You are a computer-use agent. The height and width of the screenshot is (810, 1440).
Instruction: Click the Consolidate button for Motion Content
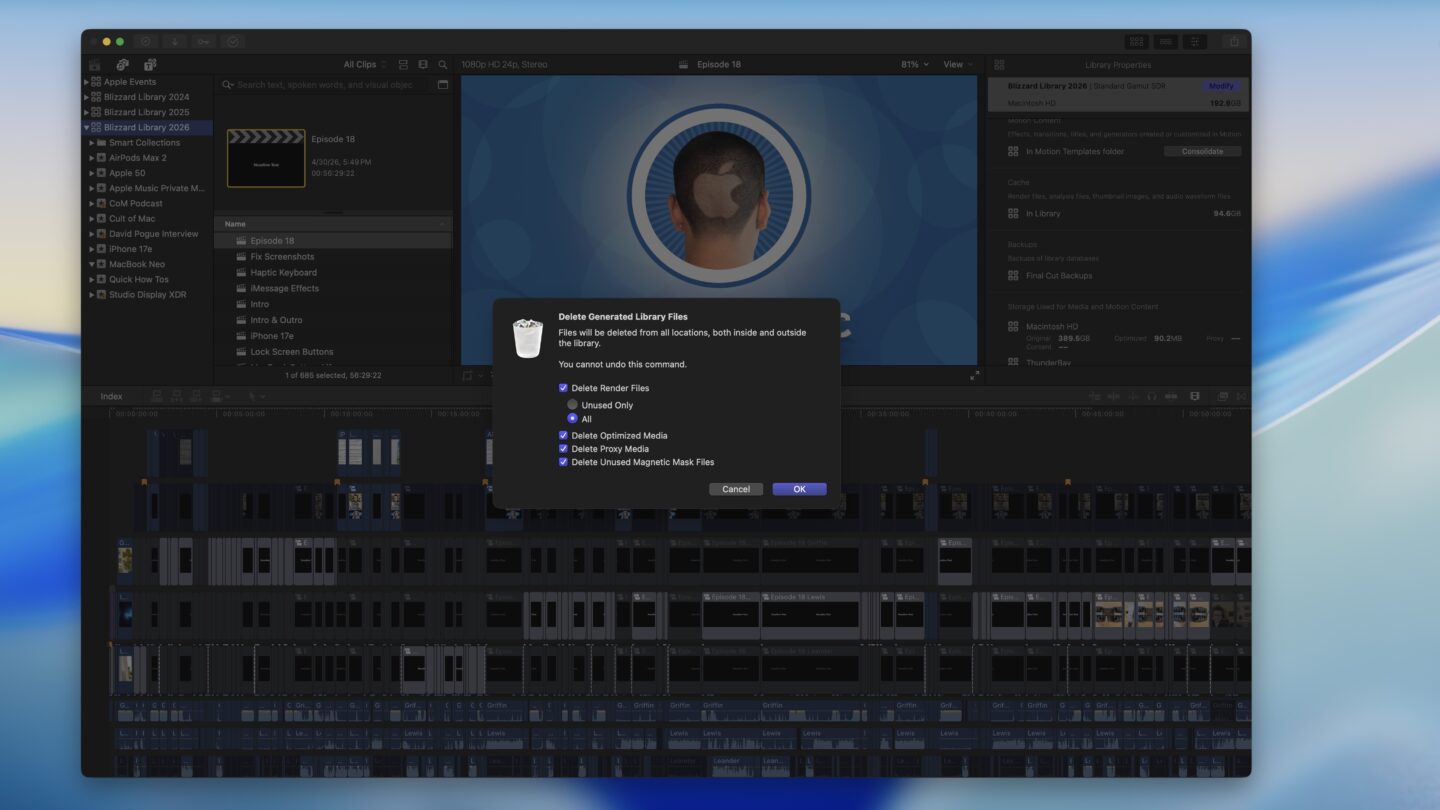tap(1202, 152)
